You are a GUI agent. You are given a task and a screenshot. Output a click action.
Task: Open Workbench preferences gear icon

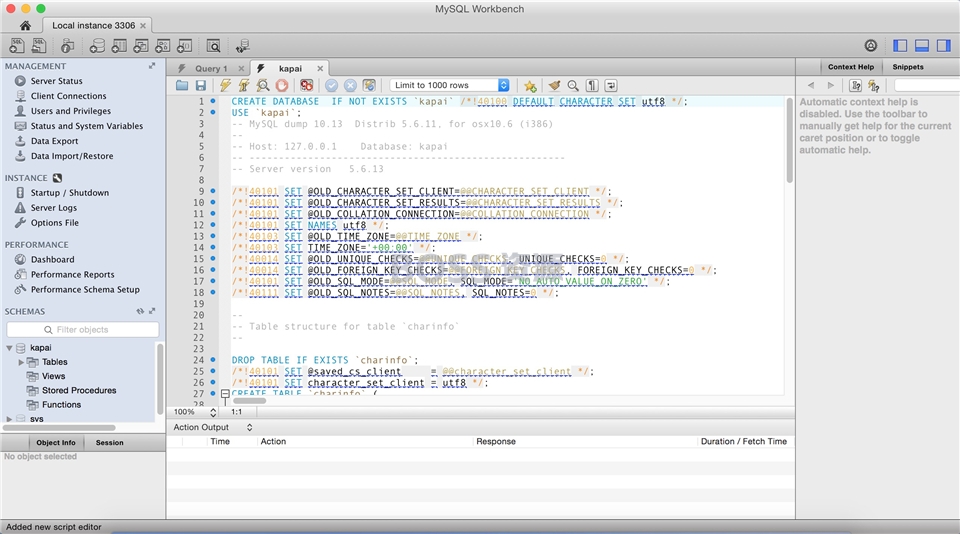pos(871,45)
